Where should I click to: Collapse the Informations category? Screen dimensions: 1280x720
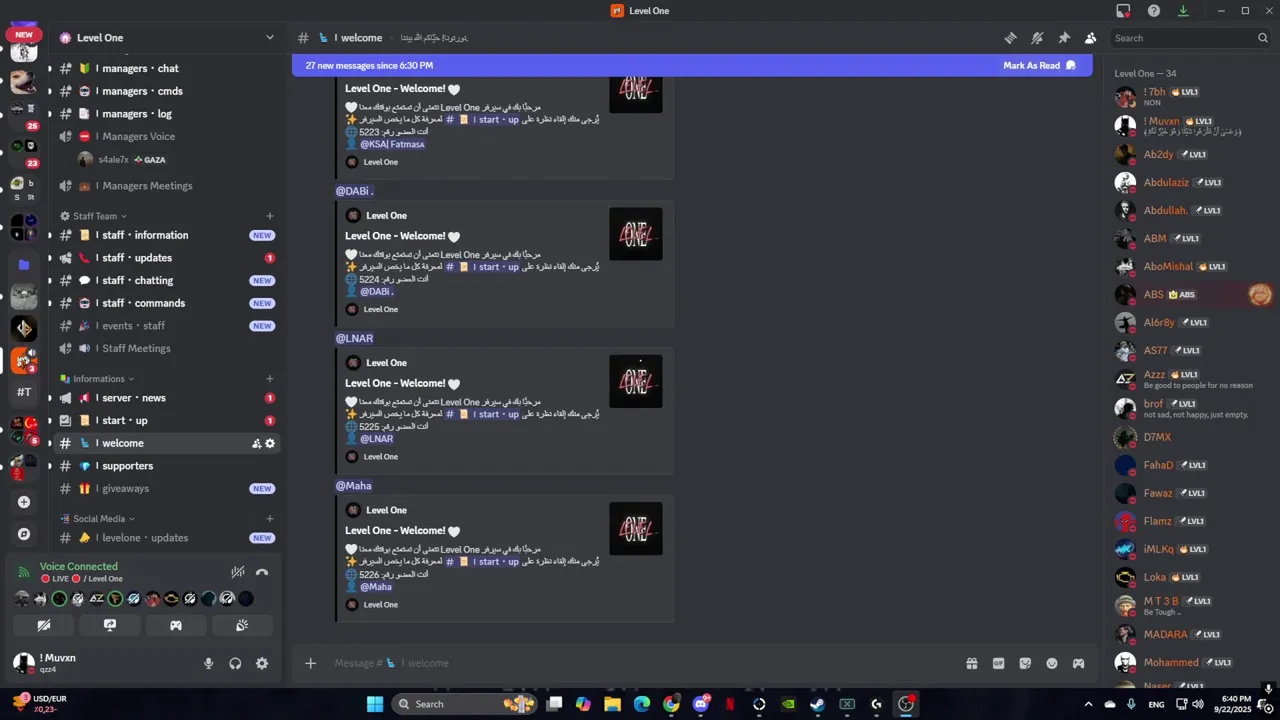click(x=98, y=379)
